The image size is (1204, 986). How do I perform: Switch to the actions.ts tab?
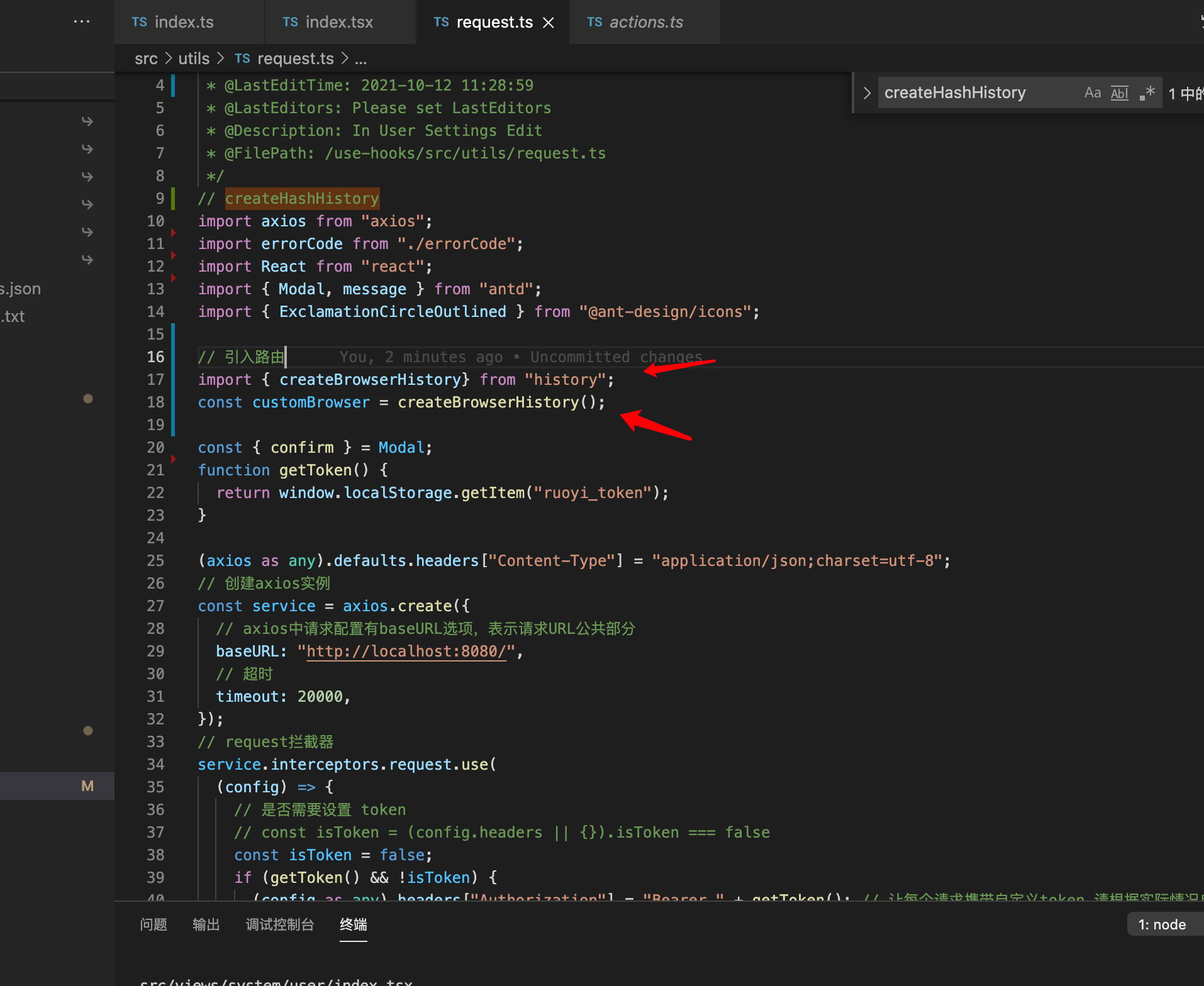[x=644, y=22]
